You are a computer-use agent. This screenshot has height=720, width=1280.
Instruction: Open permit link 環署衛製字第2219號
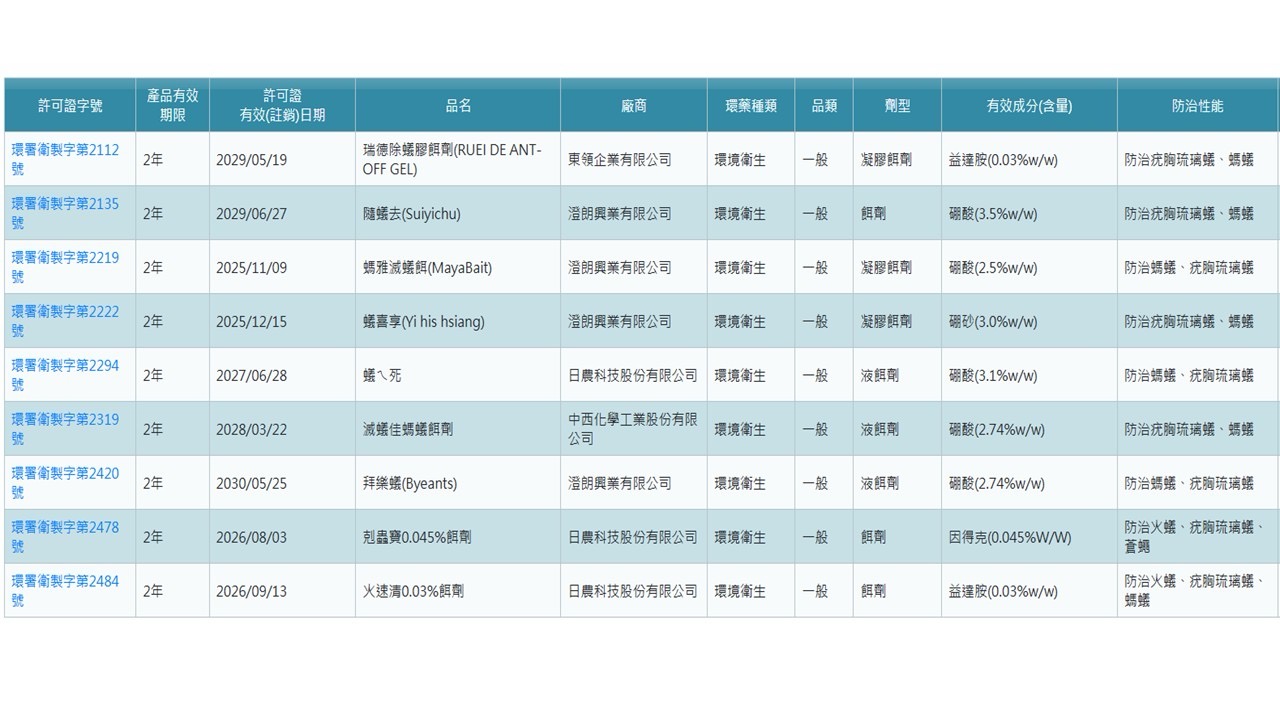click(x=66, y=267)
